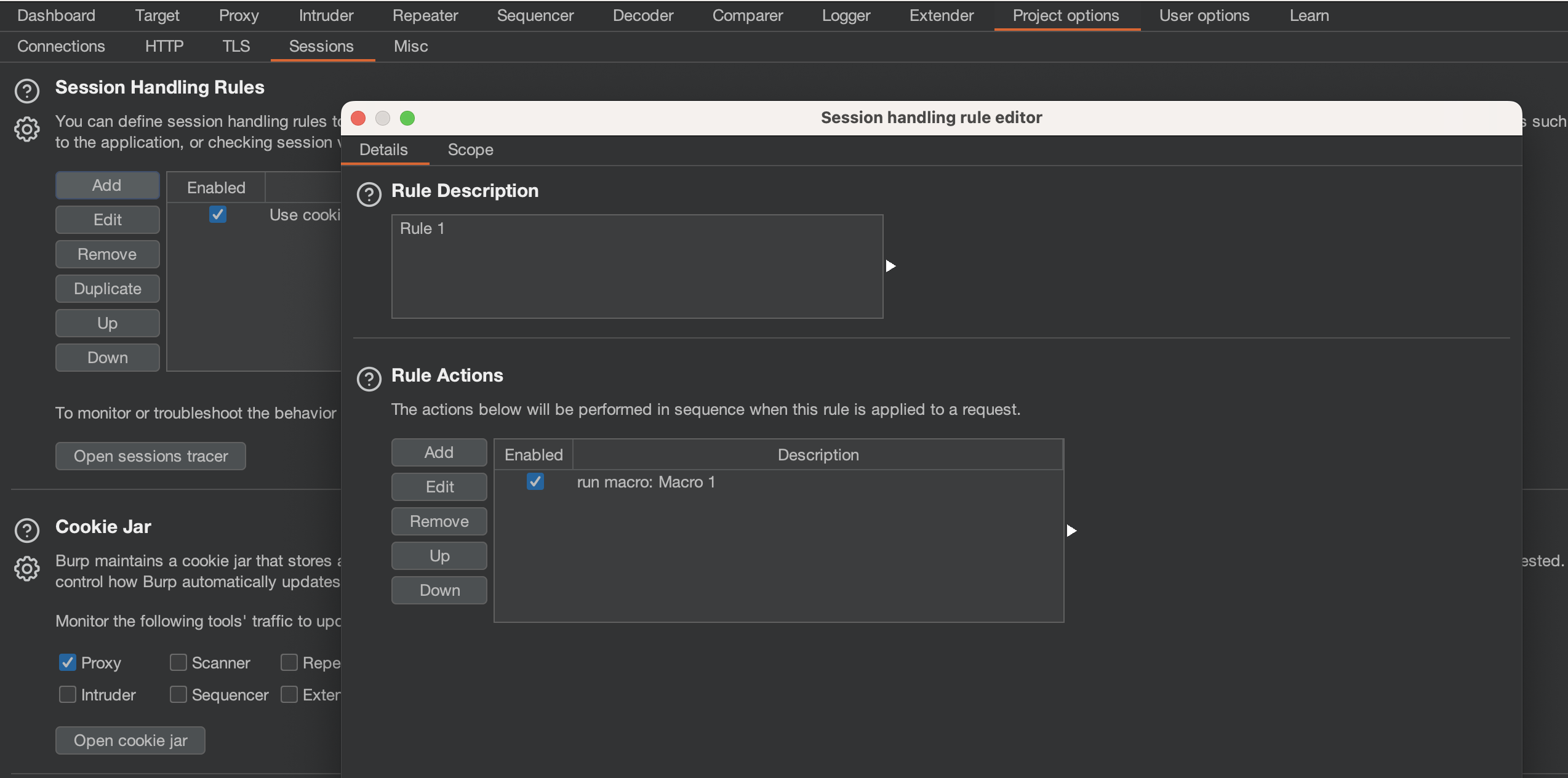The height and width of the screenshot is (778, 1568).
Task: Zoom the rule editor window with green button
Action: pos(407,118)
